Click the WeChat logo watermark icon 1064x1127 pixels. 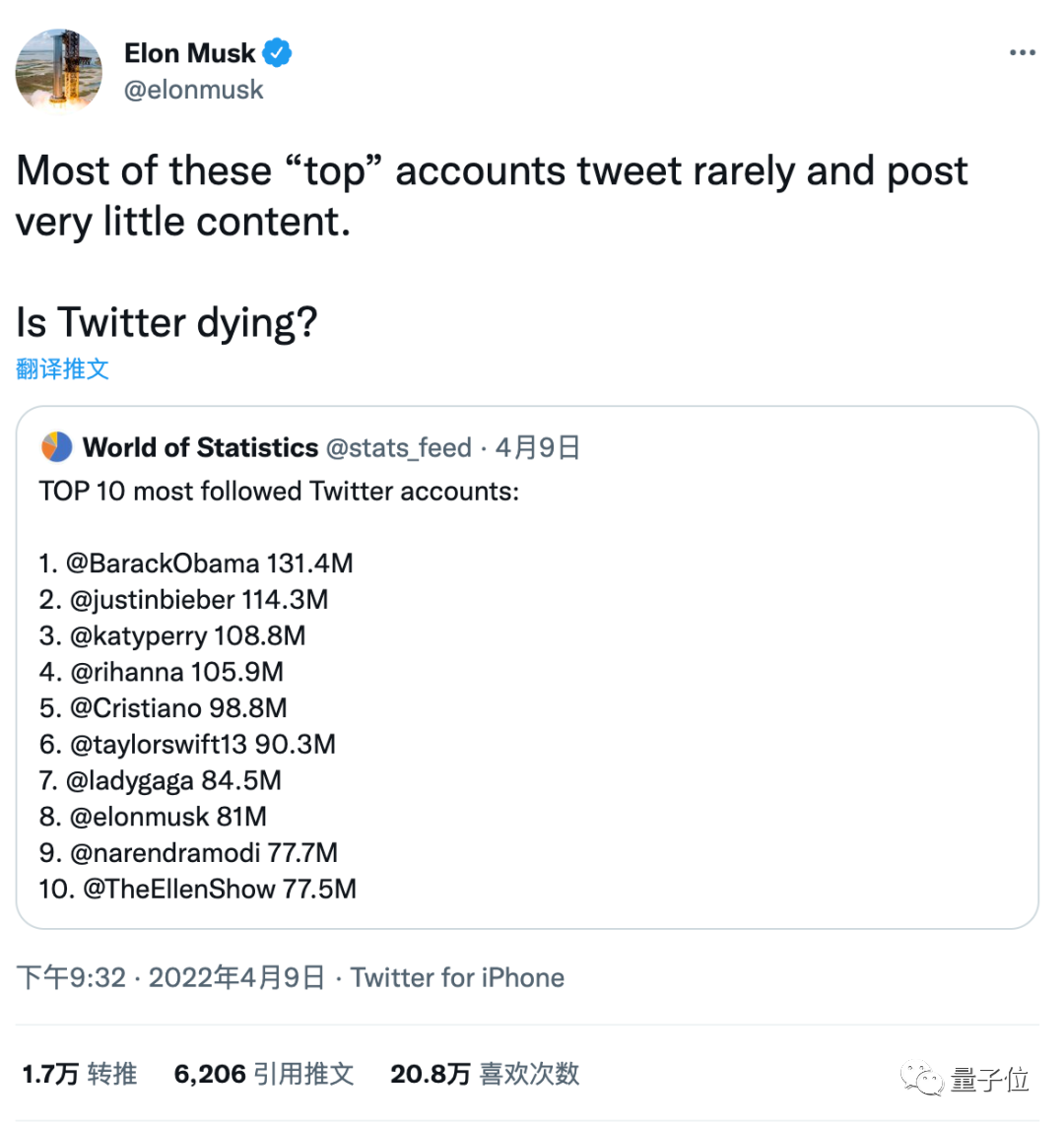point(924,1079)
